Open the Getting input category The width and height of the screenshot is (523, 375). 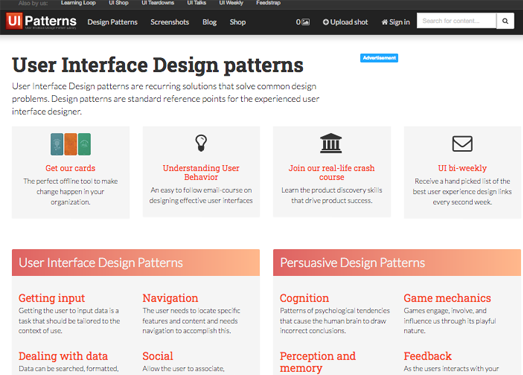coord(52,298)
